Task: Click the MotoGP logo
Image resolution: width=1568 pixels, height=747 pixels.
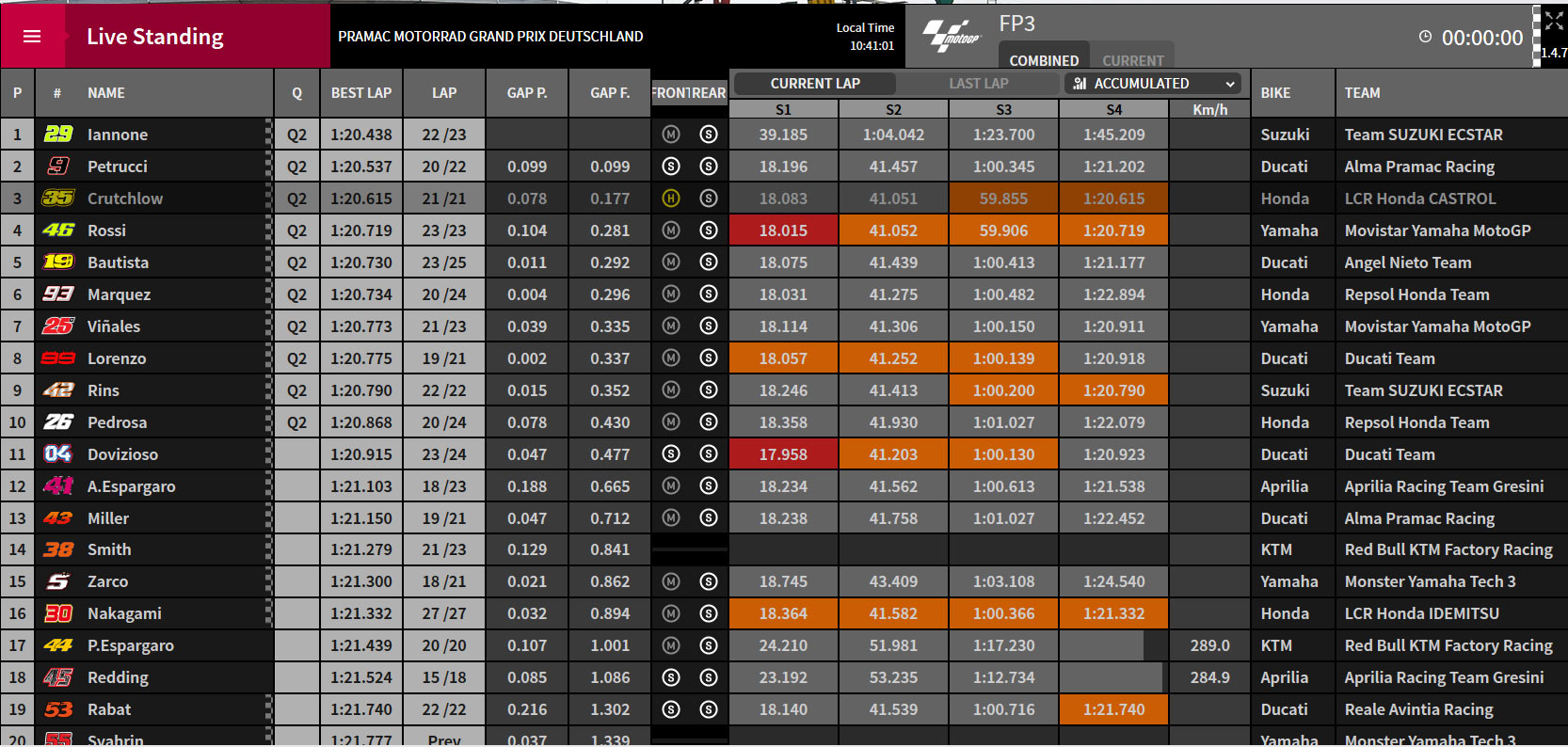Action: [x=951, y=36]
